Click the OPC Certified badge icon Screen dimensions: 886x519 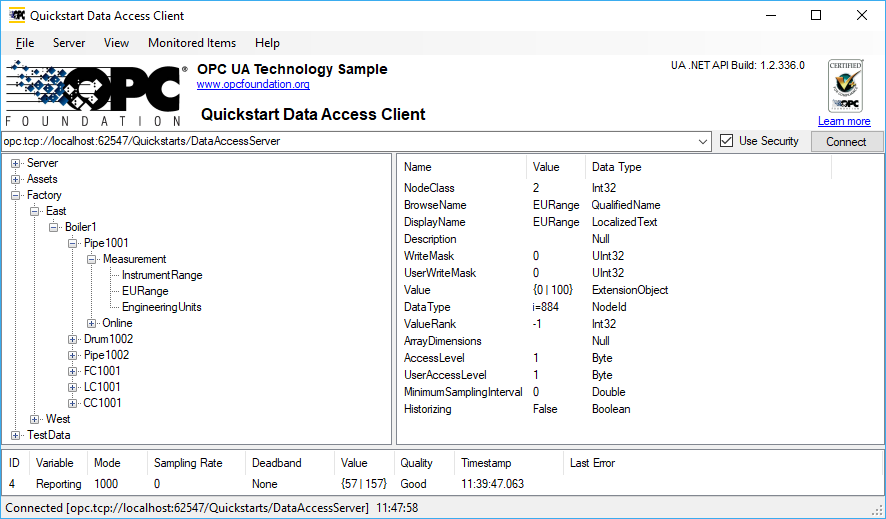click(844, 87)
